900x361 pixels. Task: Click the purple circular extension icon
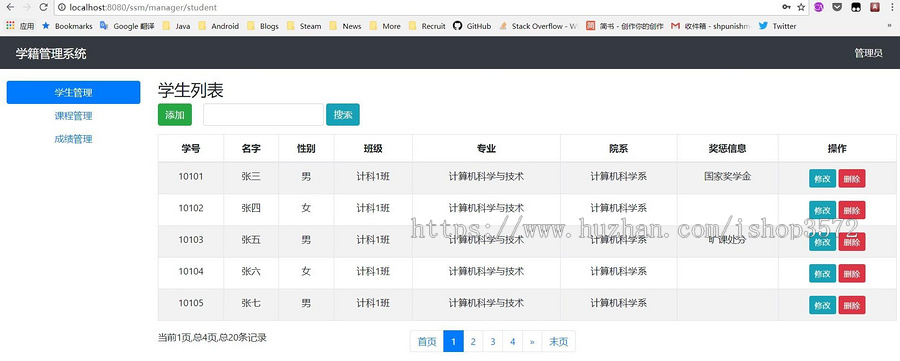819,7
